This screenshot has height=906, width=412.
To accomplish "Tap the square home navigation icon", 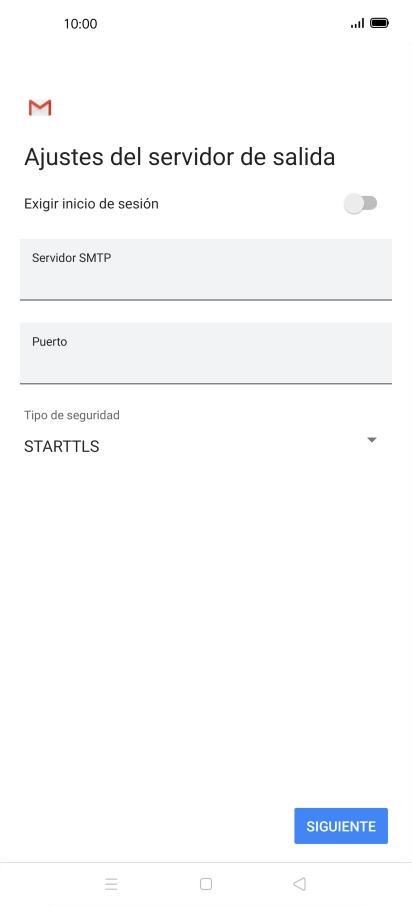I will [x=206, y=883].
